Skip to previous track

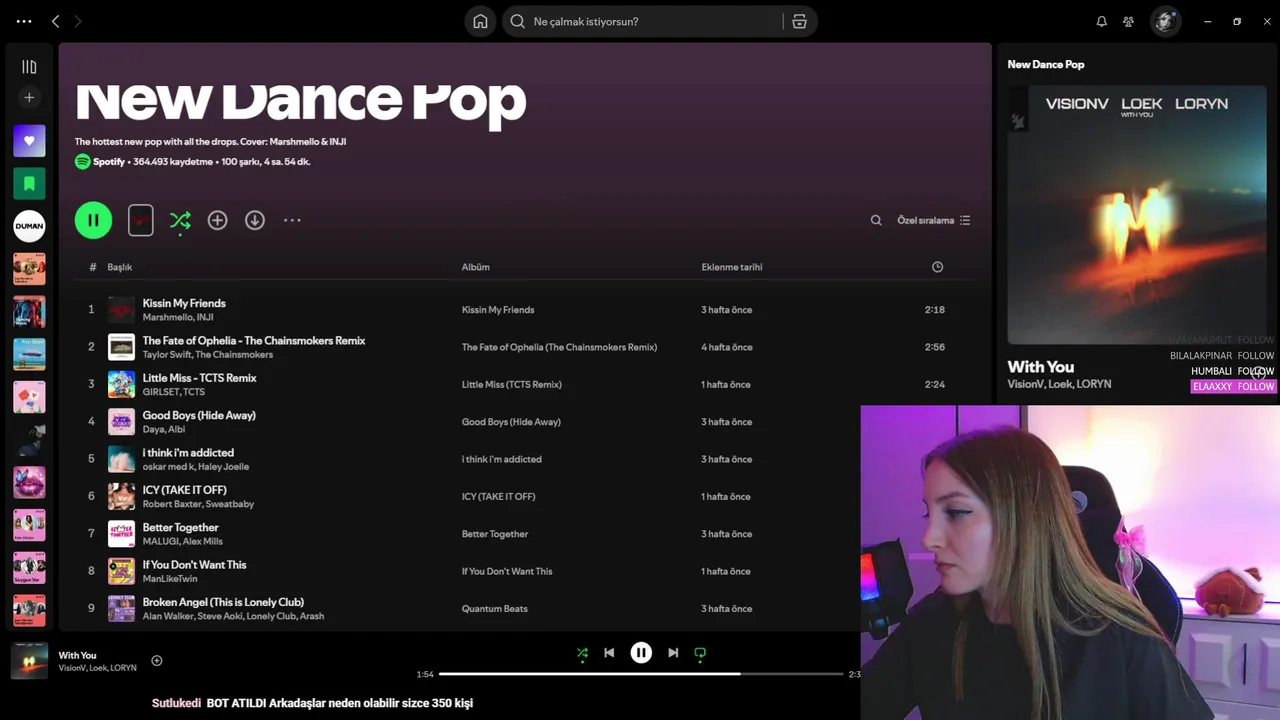click(609, 653)
